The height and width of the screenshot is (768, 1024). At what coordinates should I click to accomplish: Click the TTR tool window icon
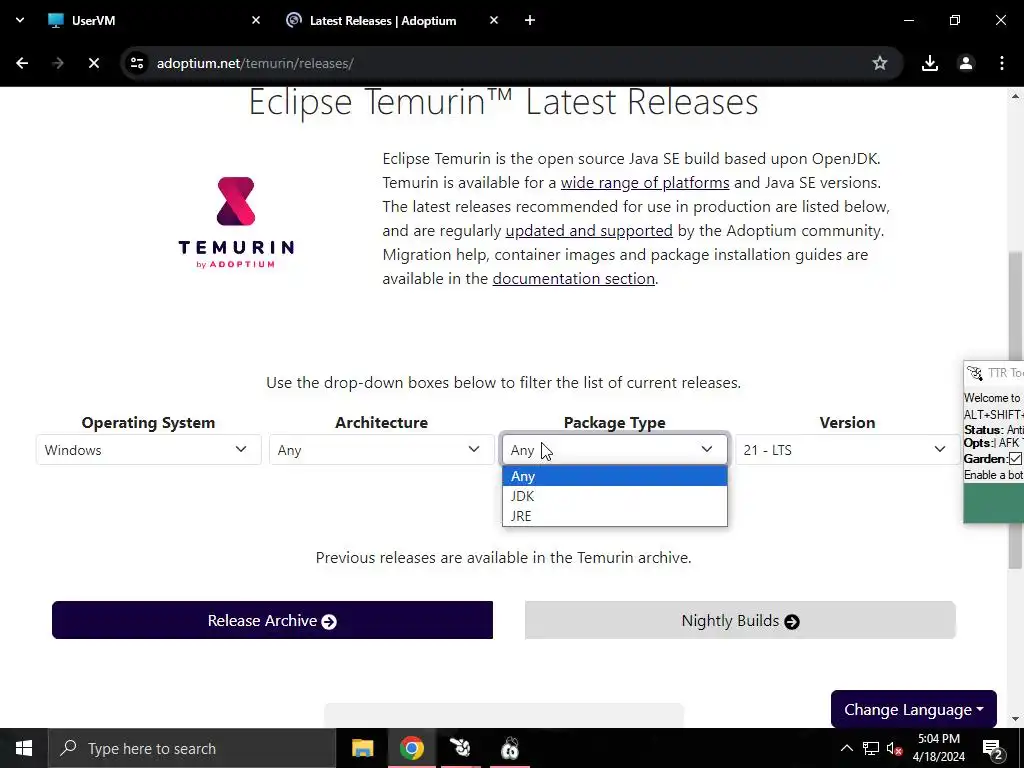[975, 373]
